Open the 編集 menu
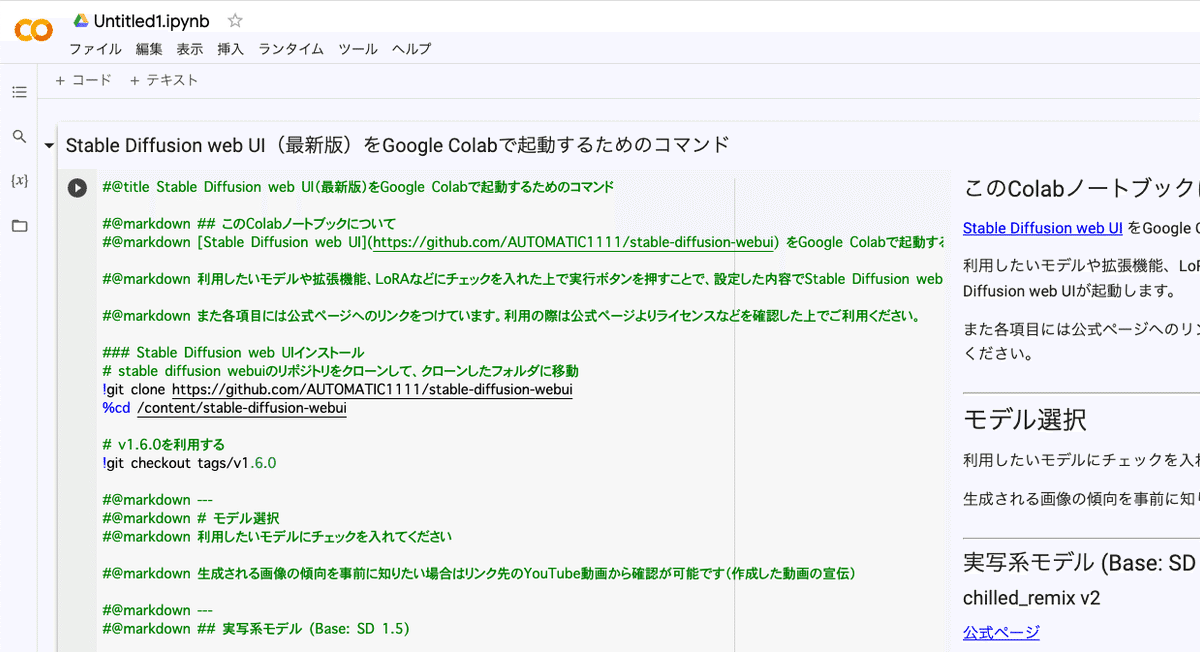 [x=149, y=49]
